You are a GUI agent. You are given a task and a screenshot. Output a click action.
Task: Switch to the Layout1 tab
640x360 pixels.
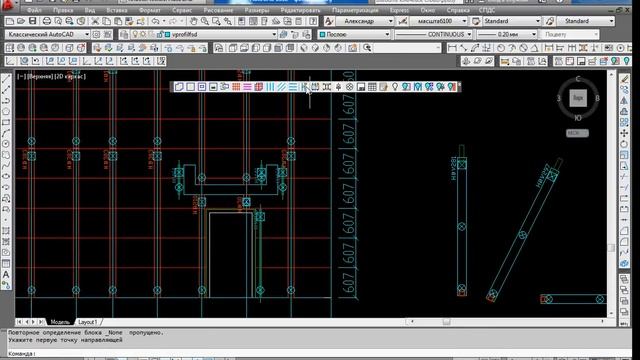(88, 322)
